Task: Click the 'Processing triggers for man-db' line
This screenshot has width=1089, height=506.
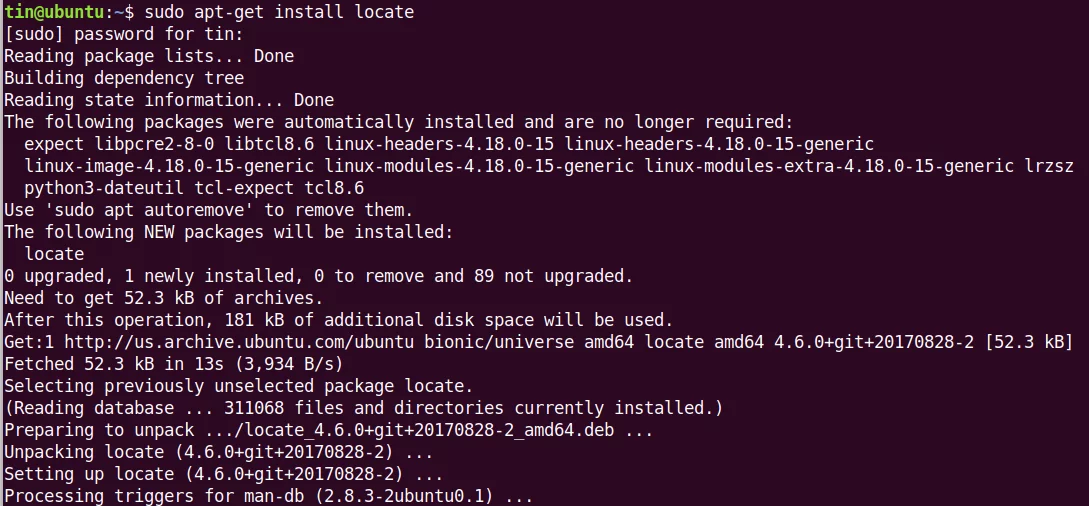Action: click(268, 496)
